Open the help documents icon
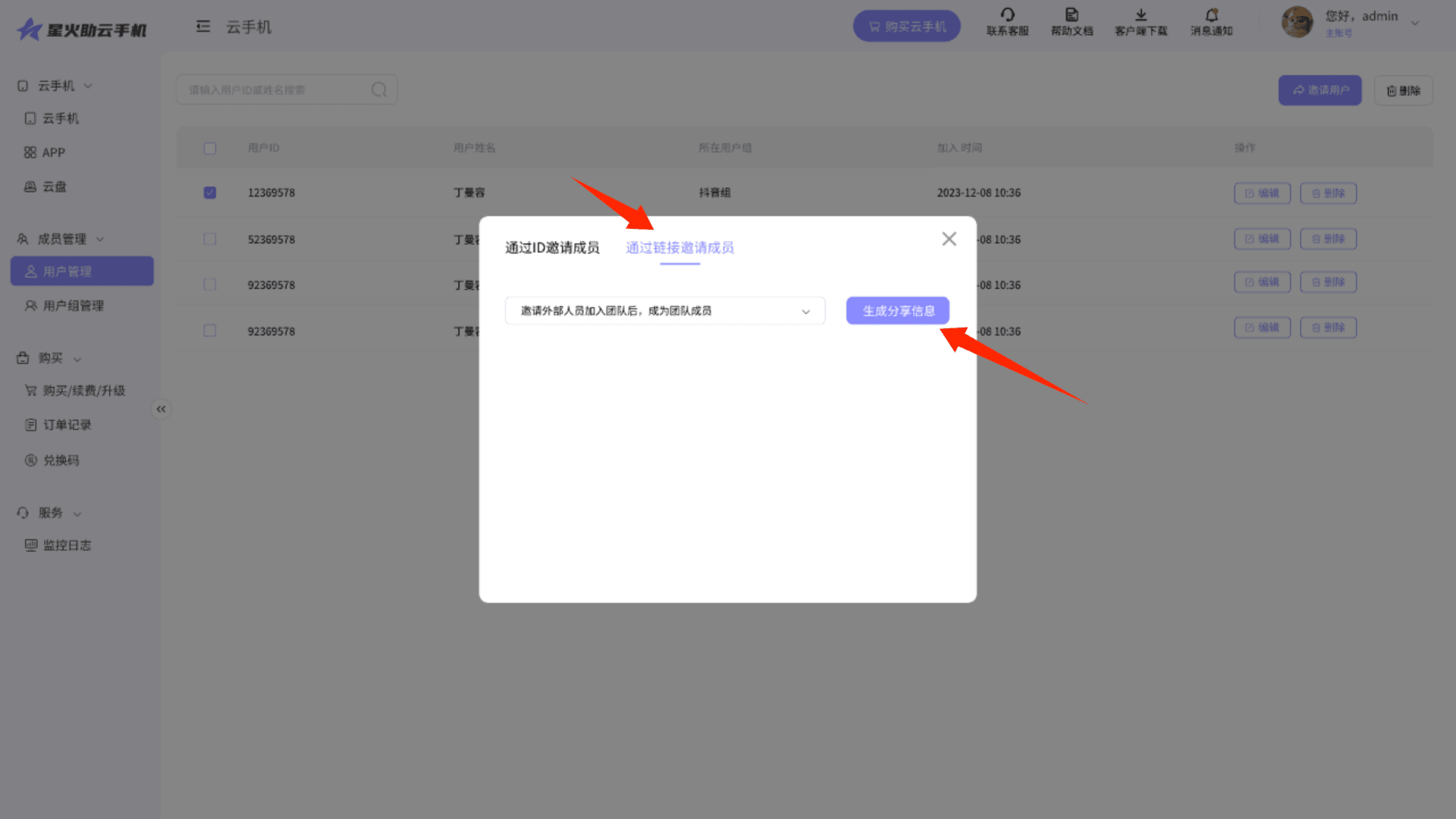Viewport: 1456px width, 819px height. 1072,15
